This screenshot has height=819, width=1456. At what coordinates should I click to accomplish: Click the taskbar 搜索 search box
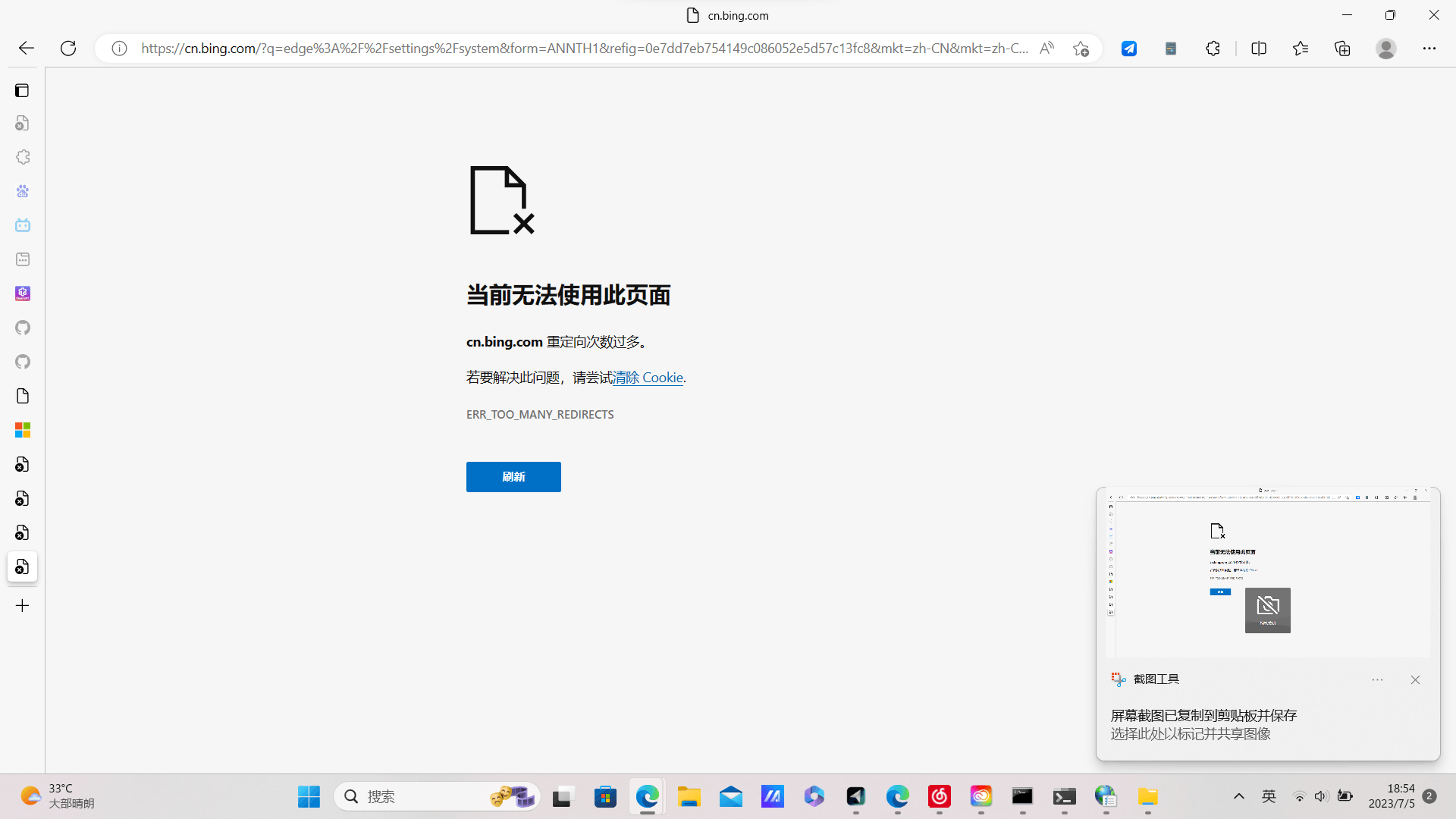(437, 797)
